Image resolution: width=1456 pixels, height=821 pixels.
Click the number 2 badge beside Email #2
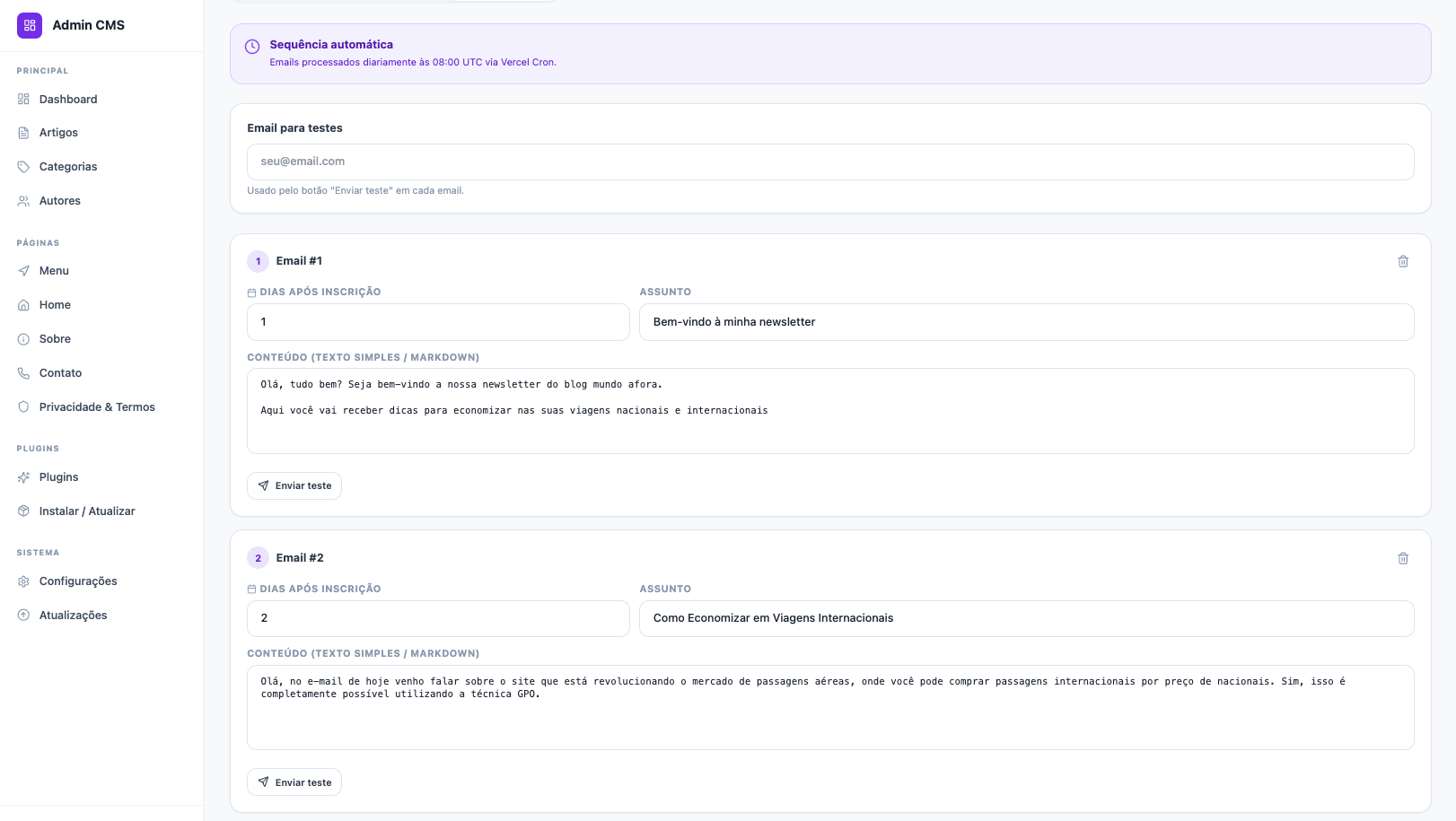click(x=258, y=558)
